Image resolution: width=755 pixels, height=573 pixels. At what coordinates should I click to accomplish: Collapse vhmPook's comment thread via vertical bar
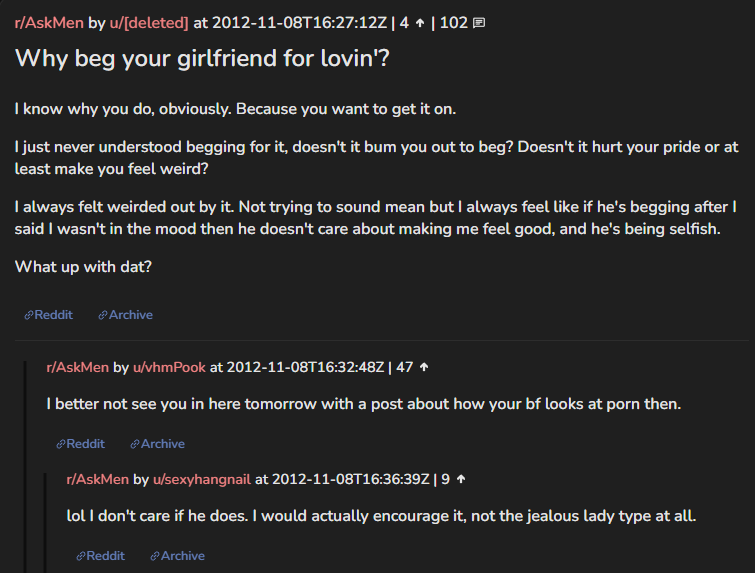coord(26,466)
